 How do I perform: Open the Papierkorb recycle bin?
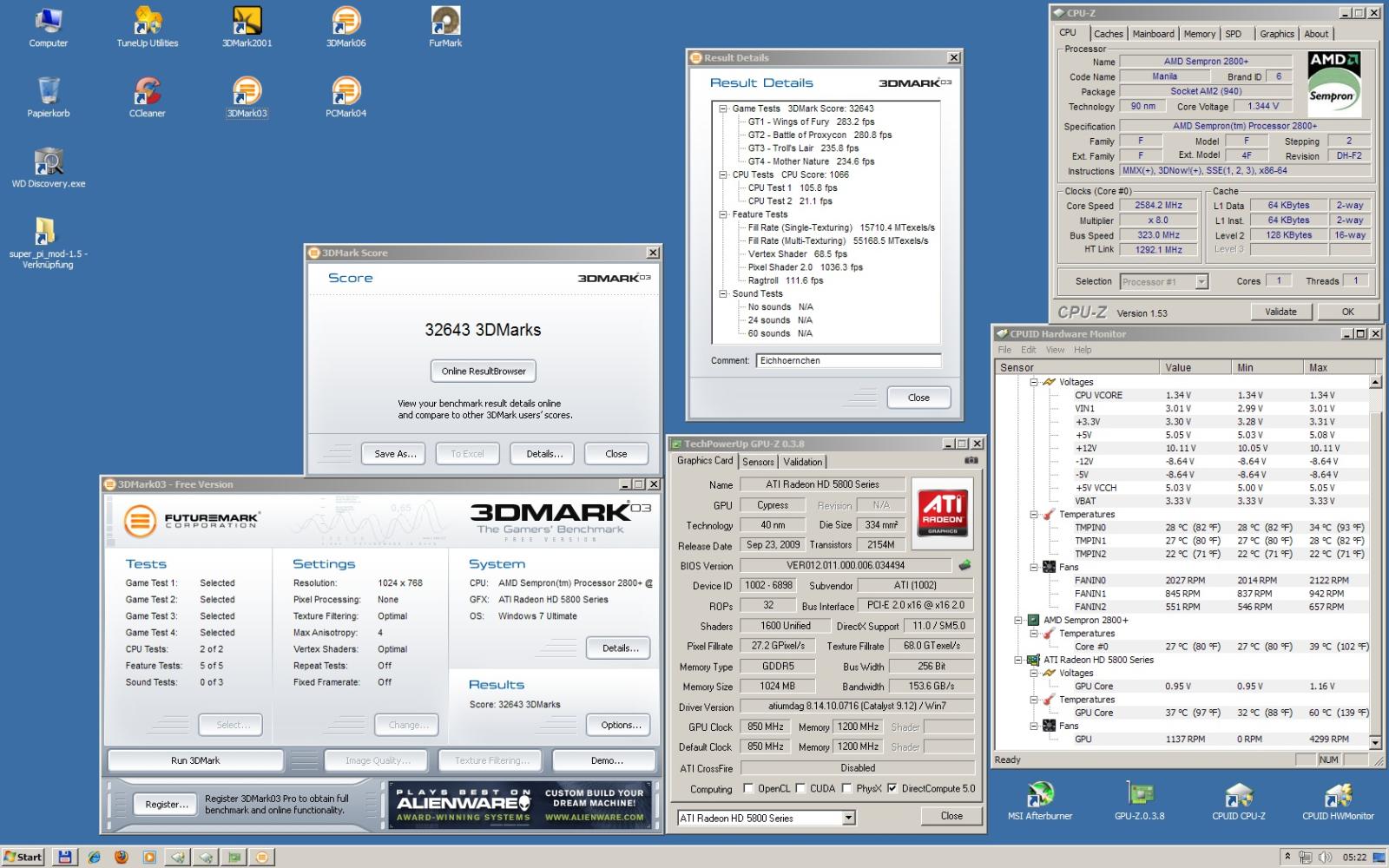49,97
